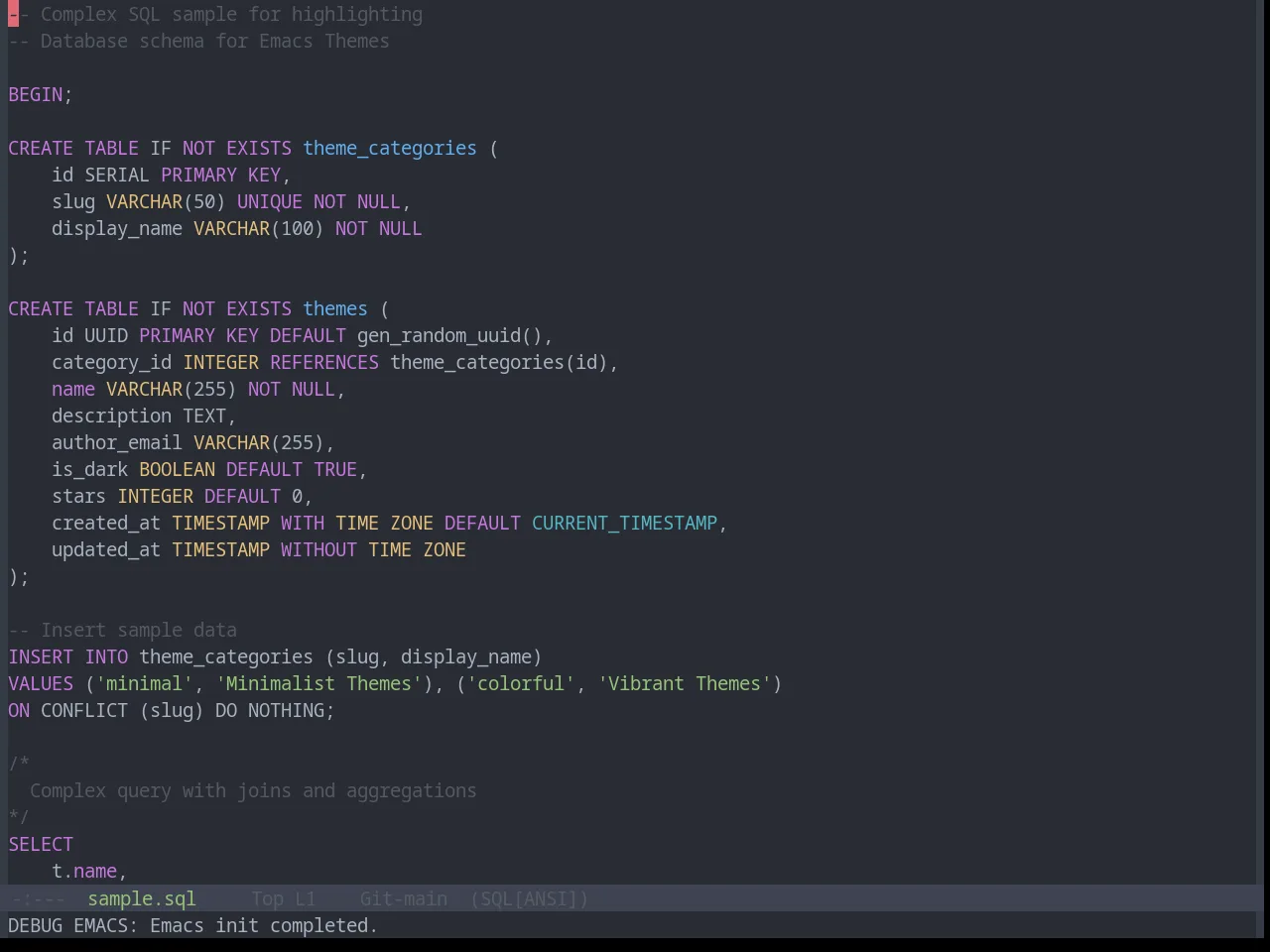
Task: Click 'Complex SQL sample for highlighting' comment line
Action: click(215, 14)
